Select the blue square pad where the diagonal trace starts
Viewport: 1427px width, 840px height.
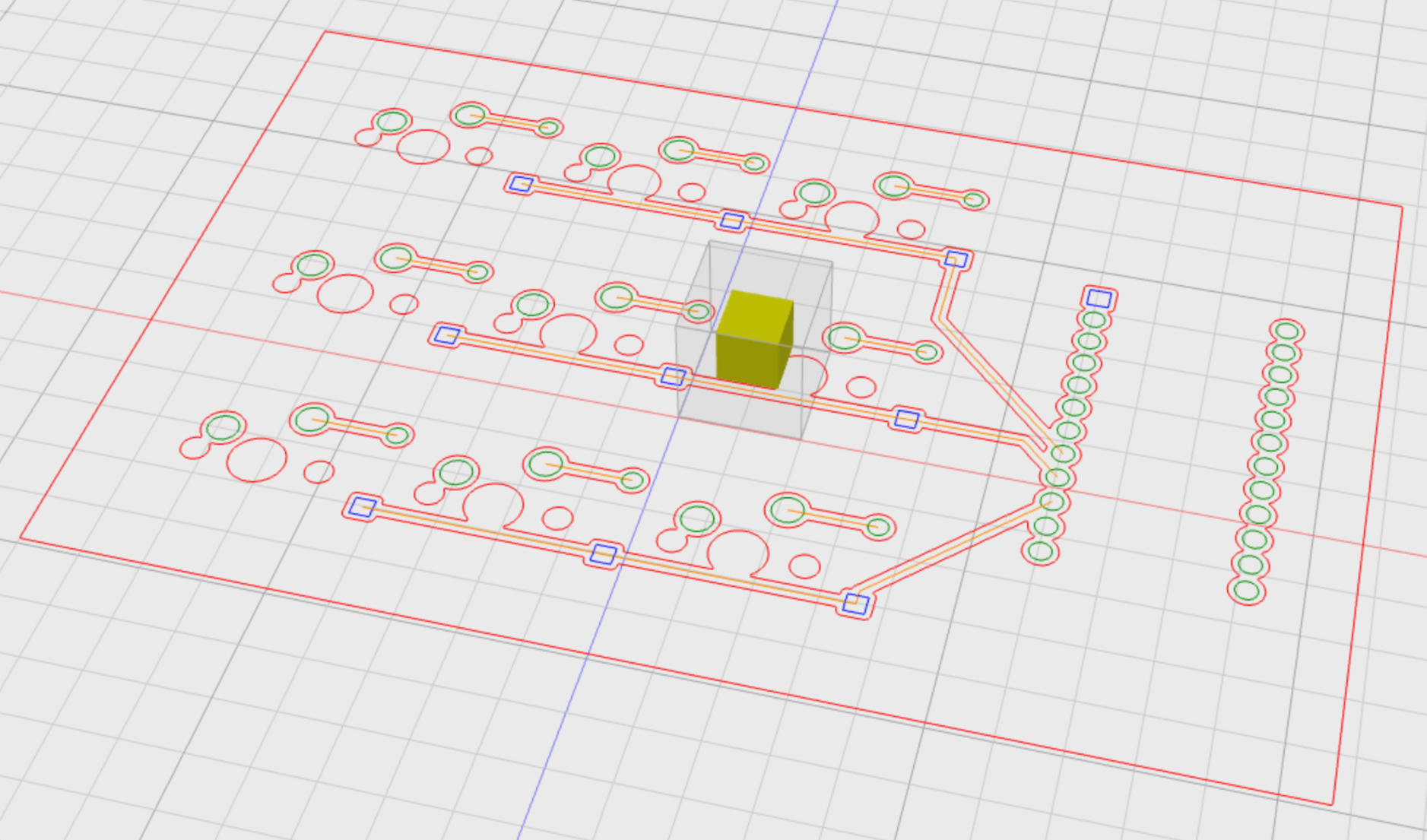coord(856,604)
